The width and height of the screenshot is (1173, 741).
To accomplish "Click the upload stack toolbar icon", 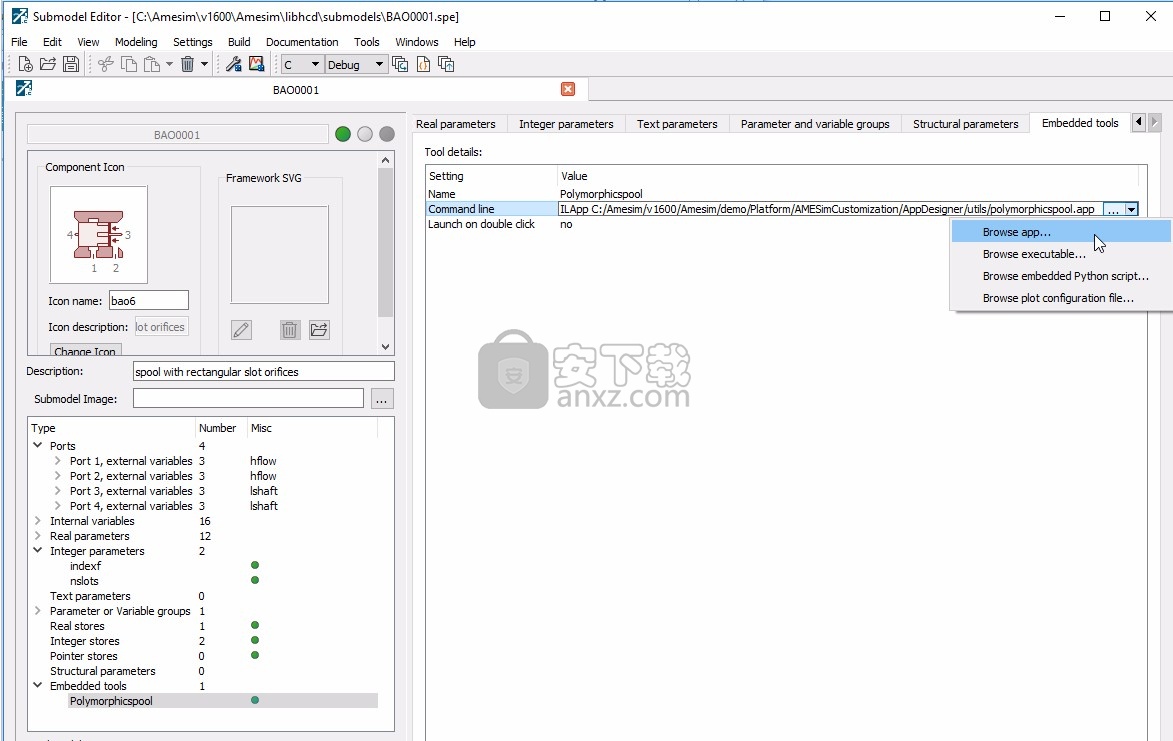I will tap(447, 64).
